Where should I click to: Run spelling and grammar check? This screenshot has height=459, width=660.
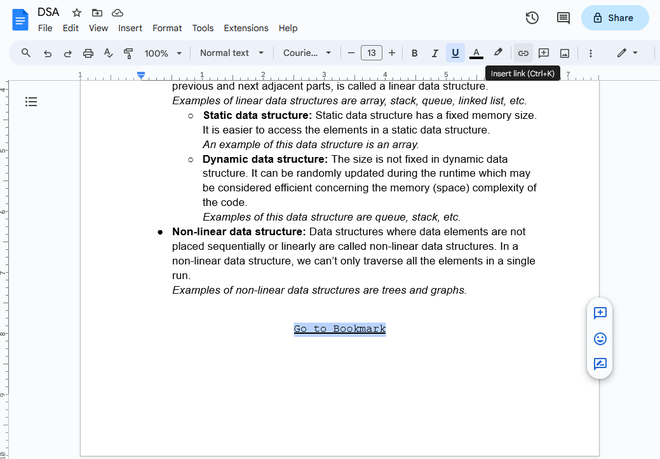108,53
